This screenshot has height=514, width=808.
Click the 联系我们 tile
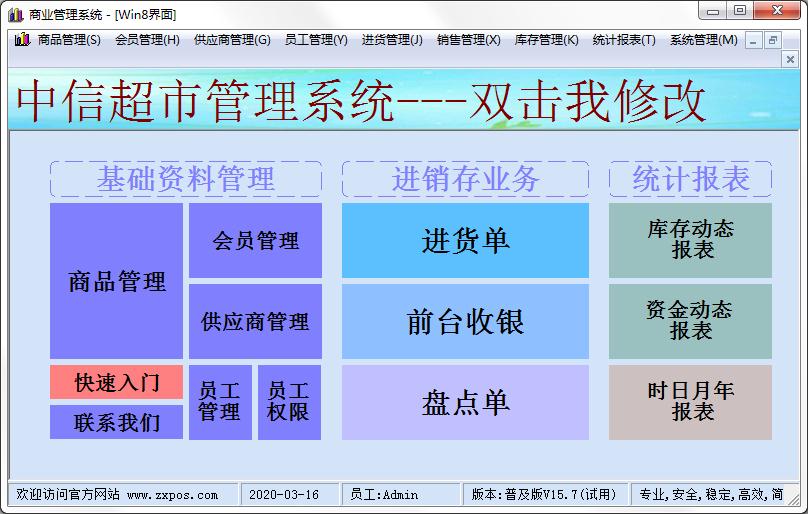[116, 422]
